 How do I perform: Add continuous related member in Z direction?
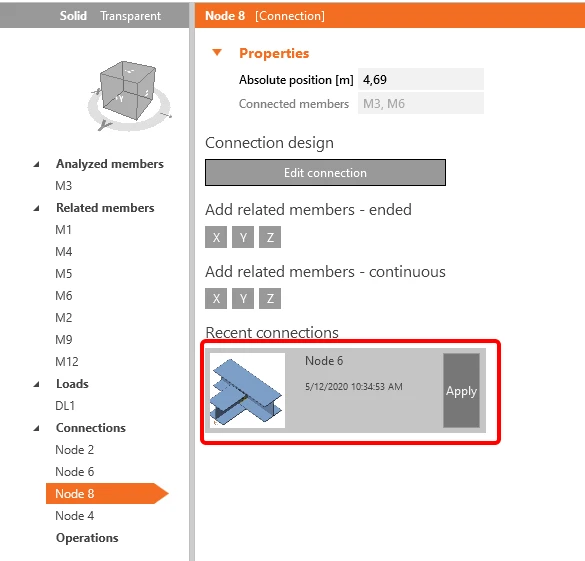(270, 298)
